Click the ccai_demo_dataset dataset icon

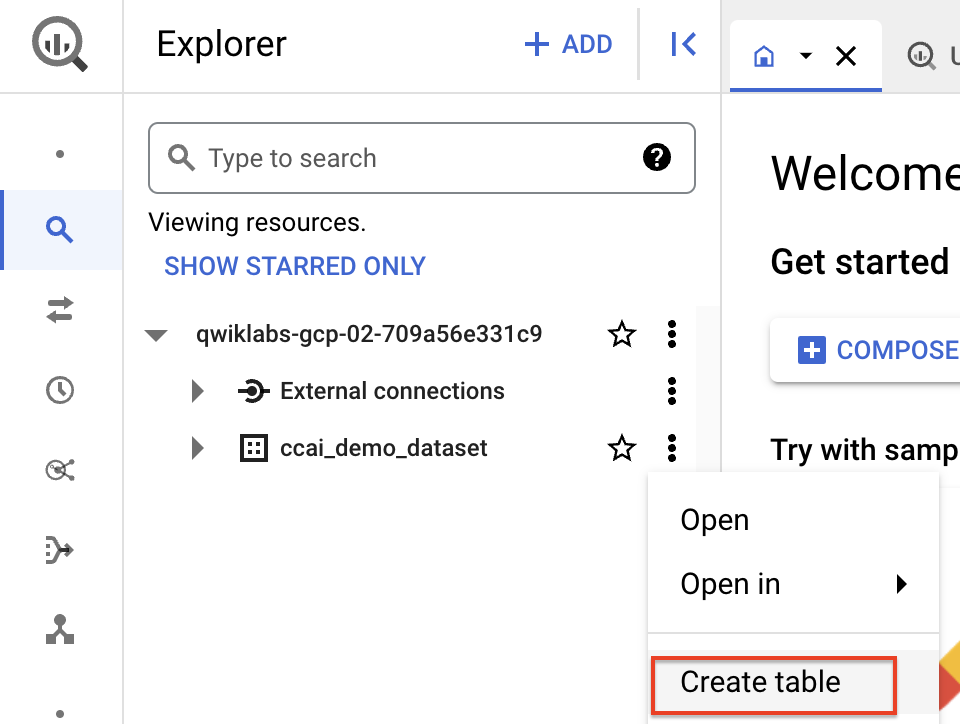click(x=253, y=448)
